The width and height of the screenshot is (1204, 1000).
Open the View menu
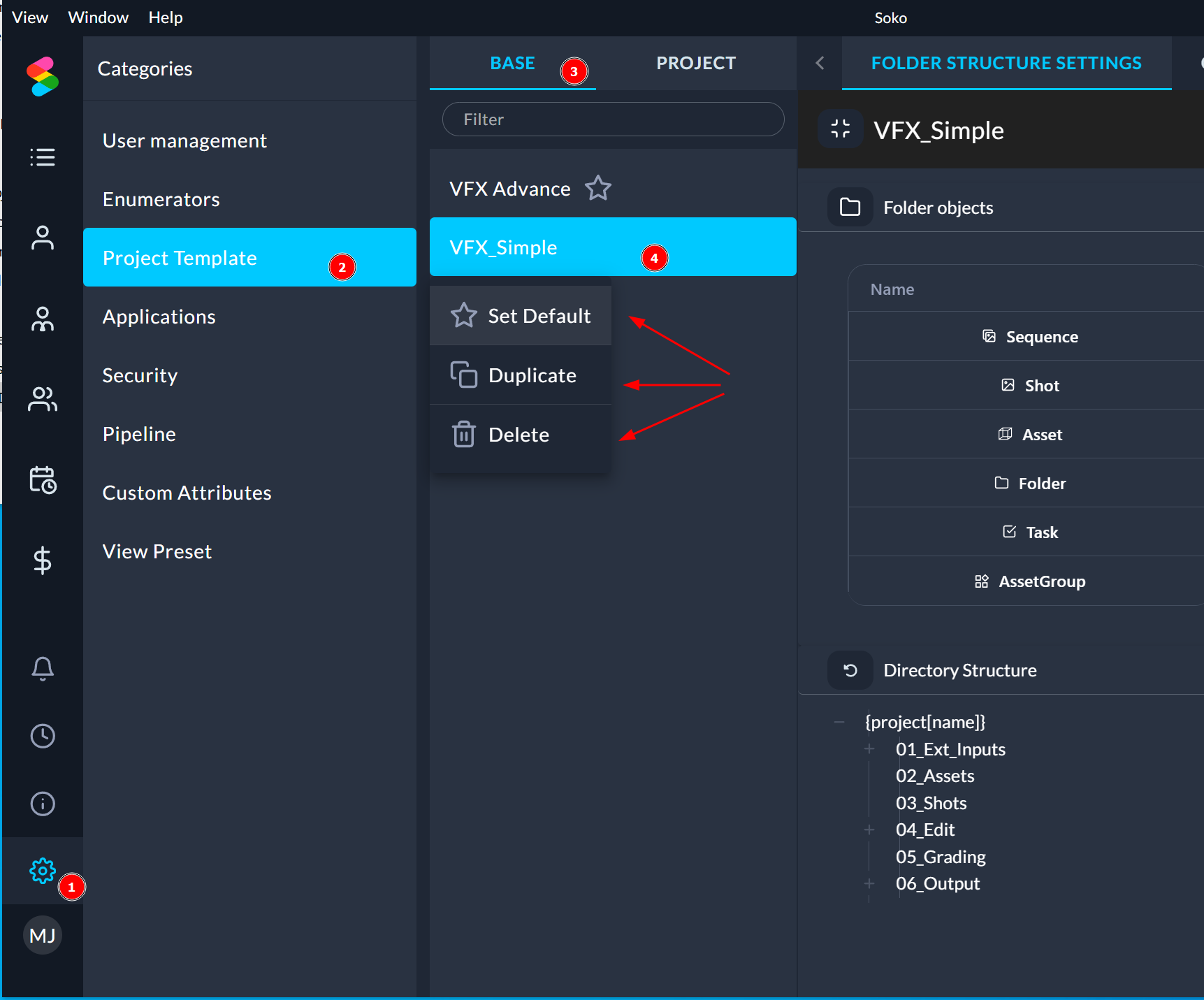(30, 17)
